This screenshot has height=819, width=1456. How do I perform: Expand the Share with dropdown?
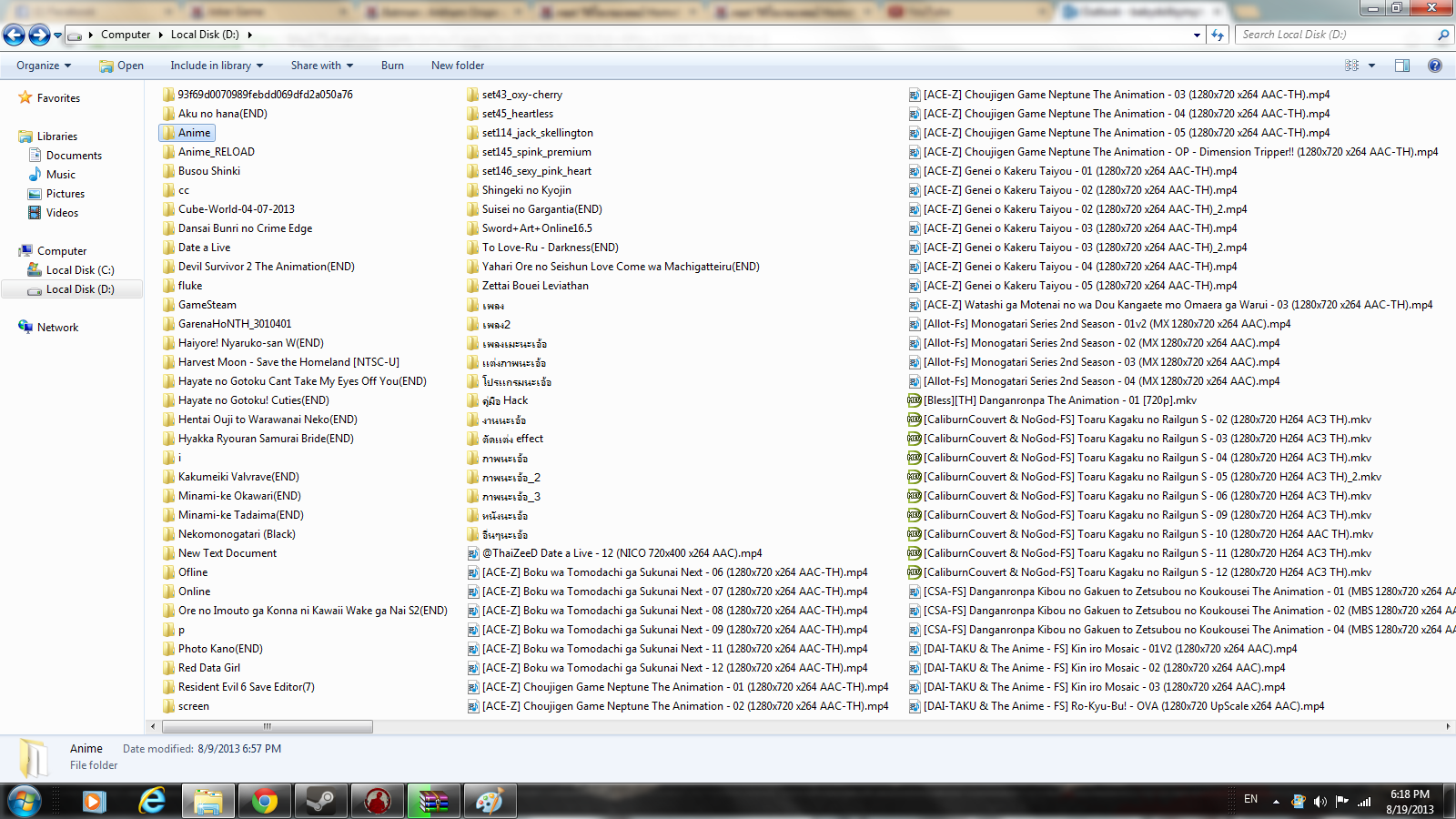point(322,66)
